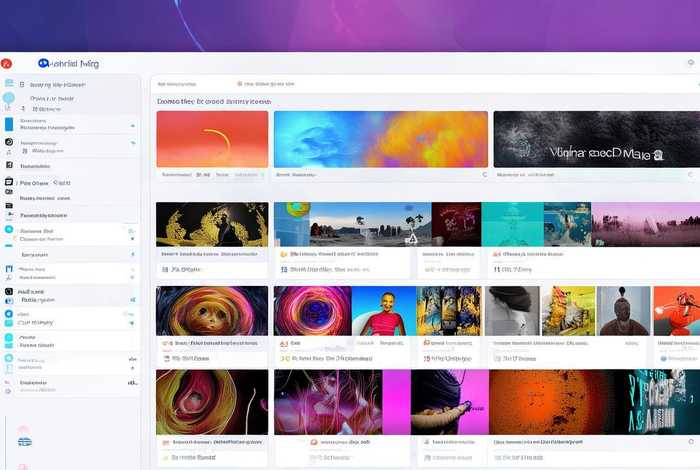Click the solid blue square icon in sidebar

9,124
